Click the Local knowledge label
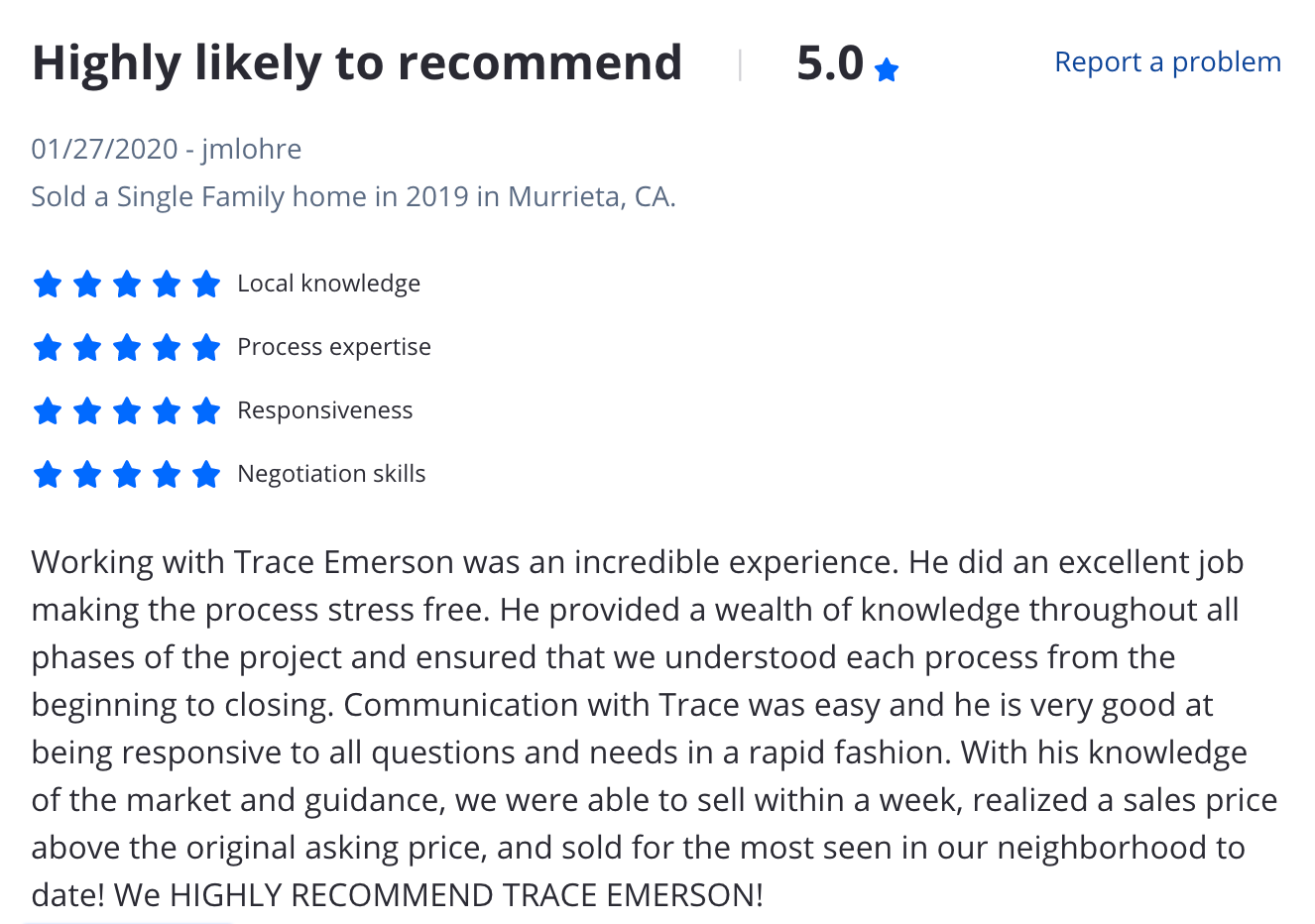The height and width of the screenshot is (924, 1315). click(328, 284)
